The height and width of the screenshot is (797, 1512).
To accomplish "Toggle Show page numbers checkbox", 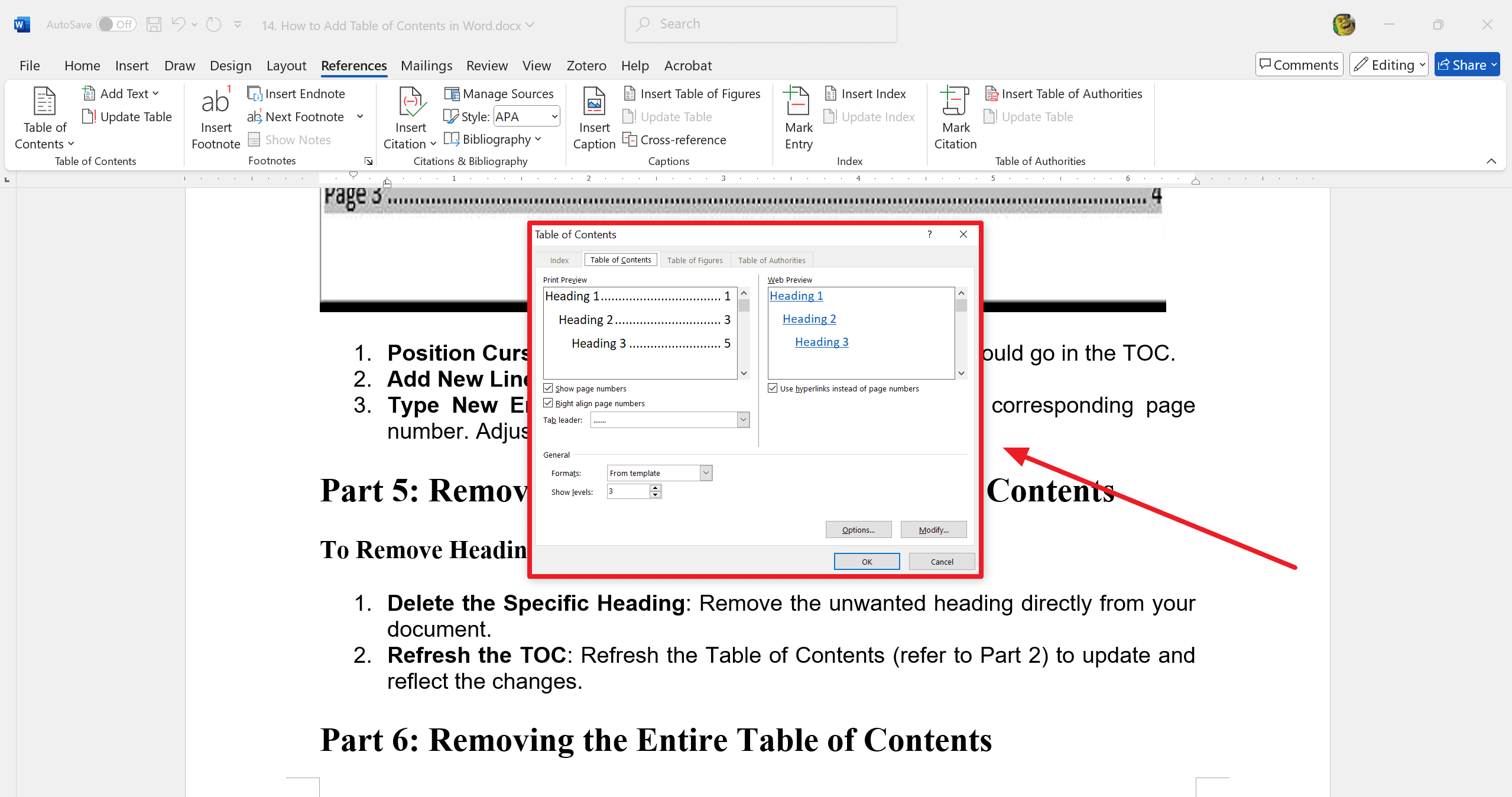I will 548,388.
